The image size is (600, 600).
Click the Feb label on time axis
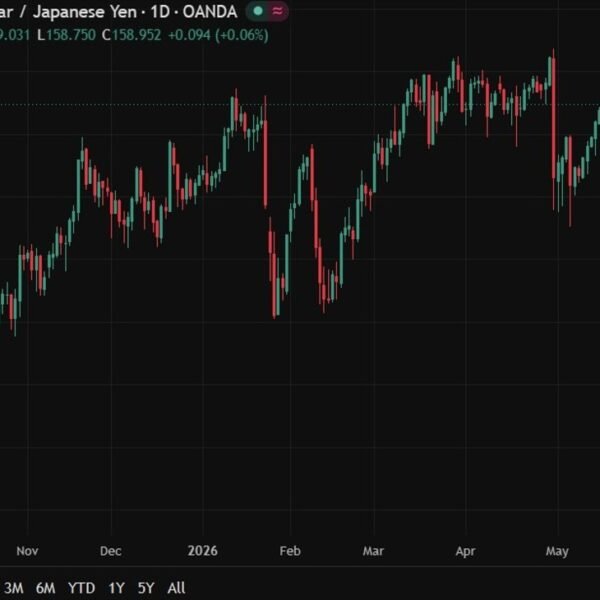[x=290, y=551]
